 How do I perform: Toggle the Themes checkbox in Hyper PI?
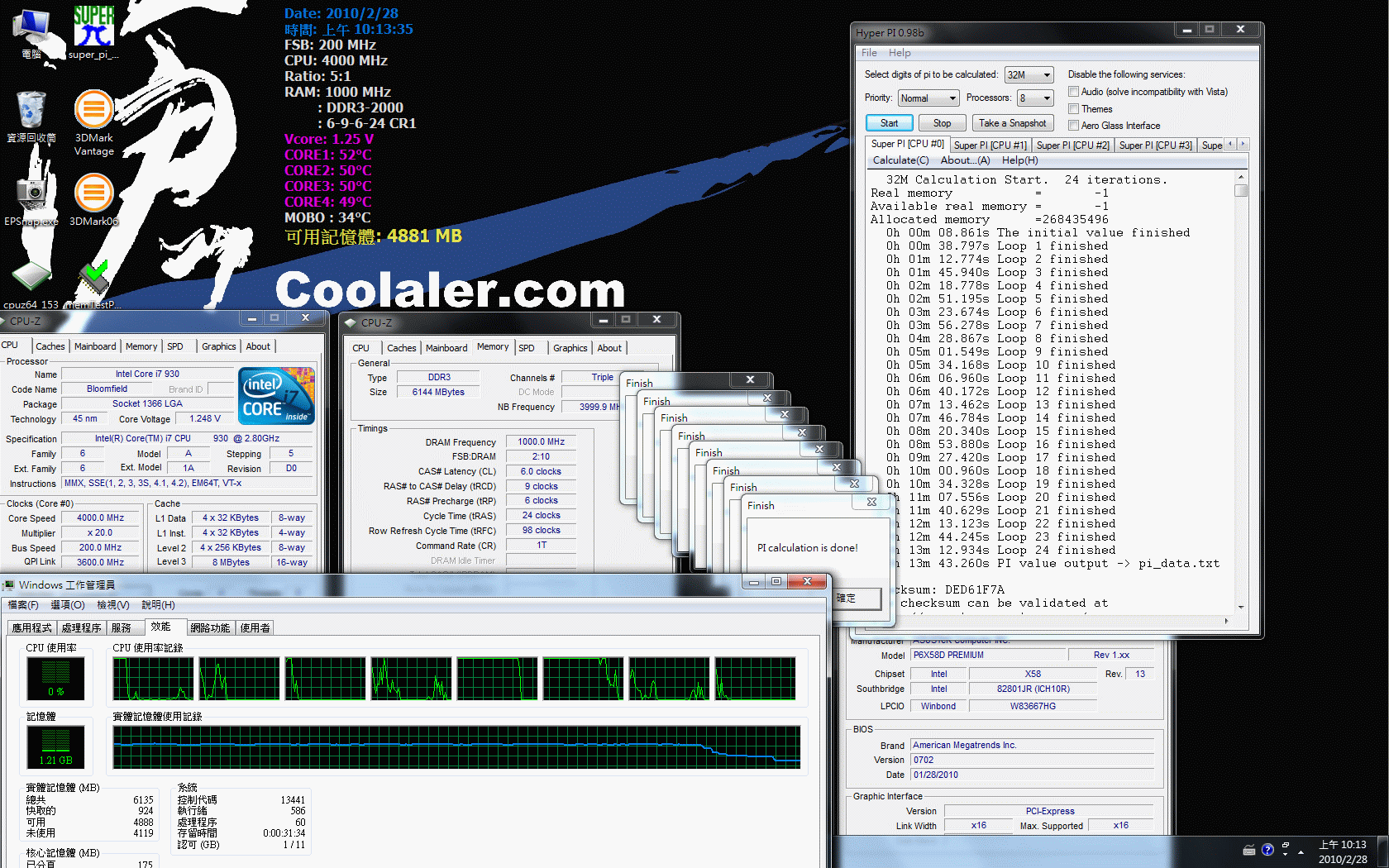1073,109
